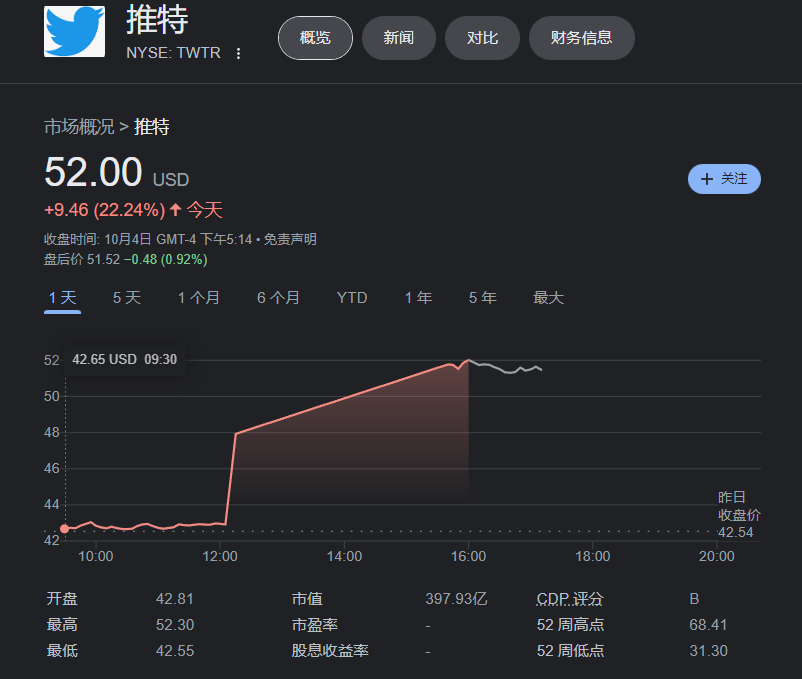802x679 pixels.
Task: Switch chart to YTD range
Action: [x=352, y=298]
